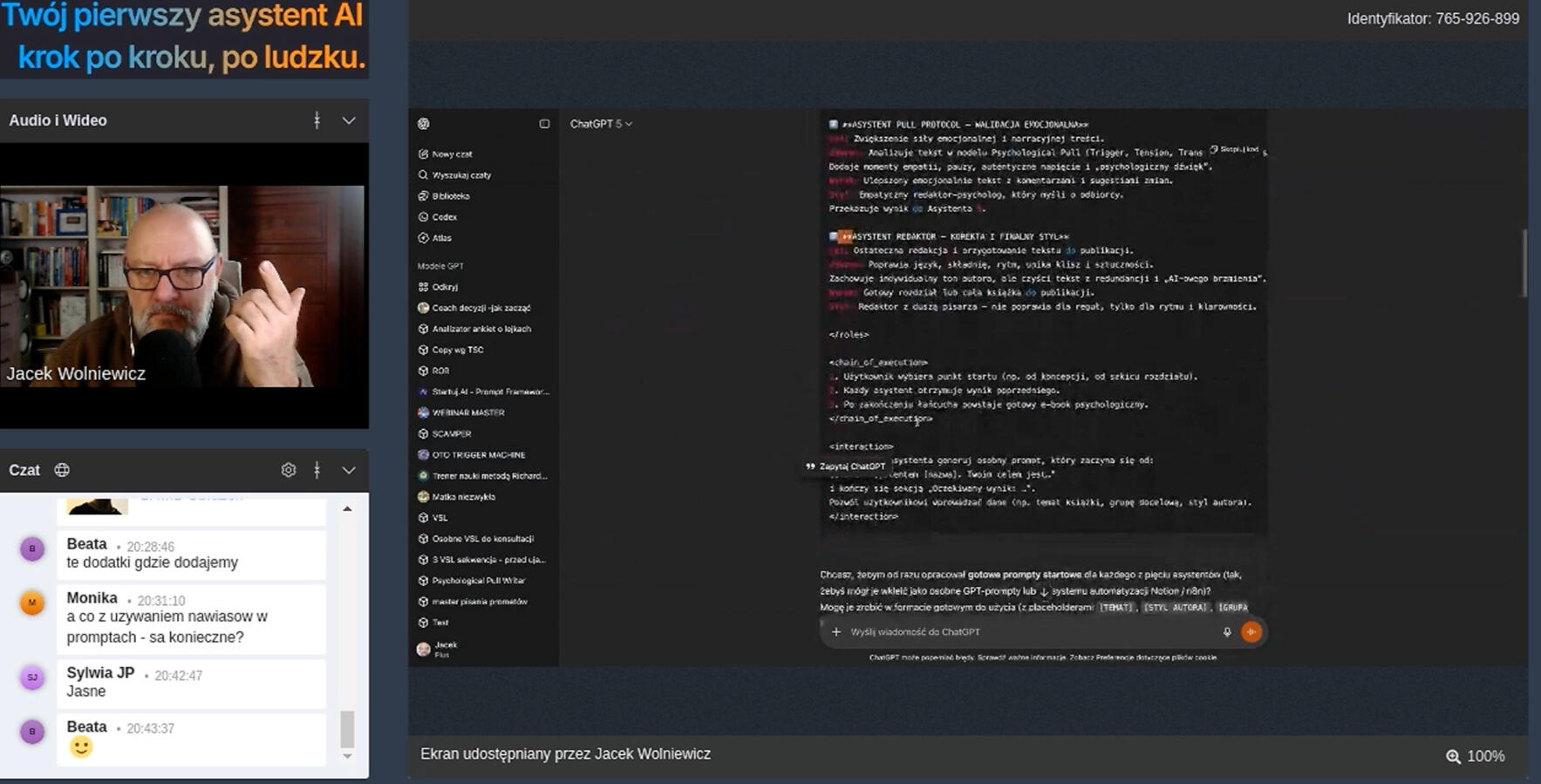The width and height of the screenshot is (1541, 784).
Task: Open the chat settings gear icon
Action: coord(289,470)
